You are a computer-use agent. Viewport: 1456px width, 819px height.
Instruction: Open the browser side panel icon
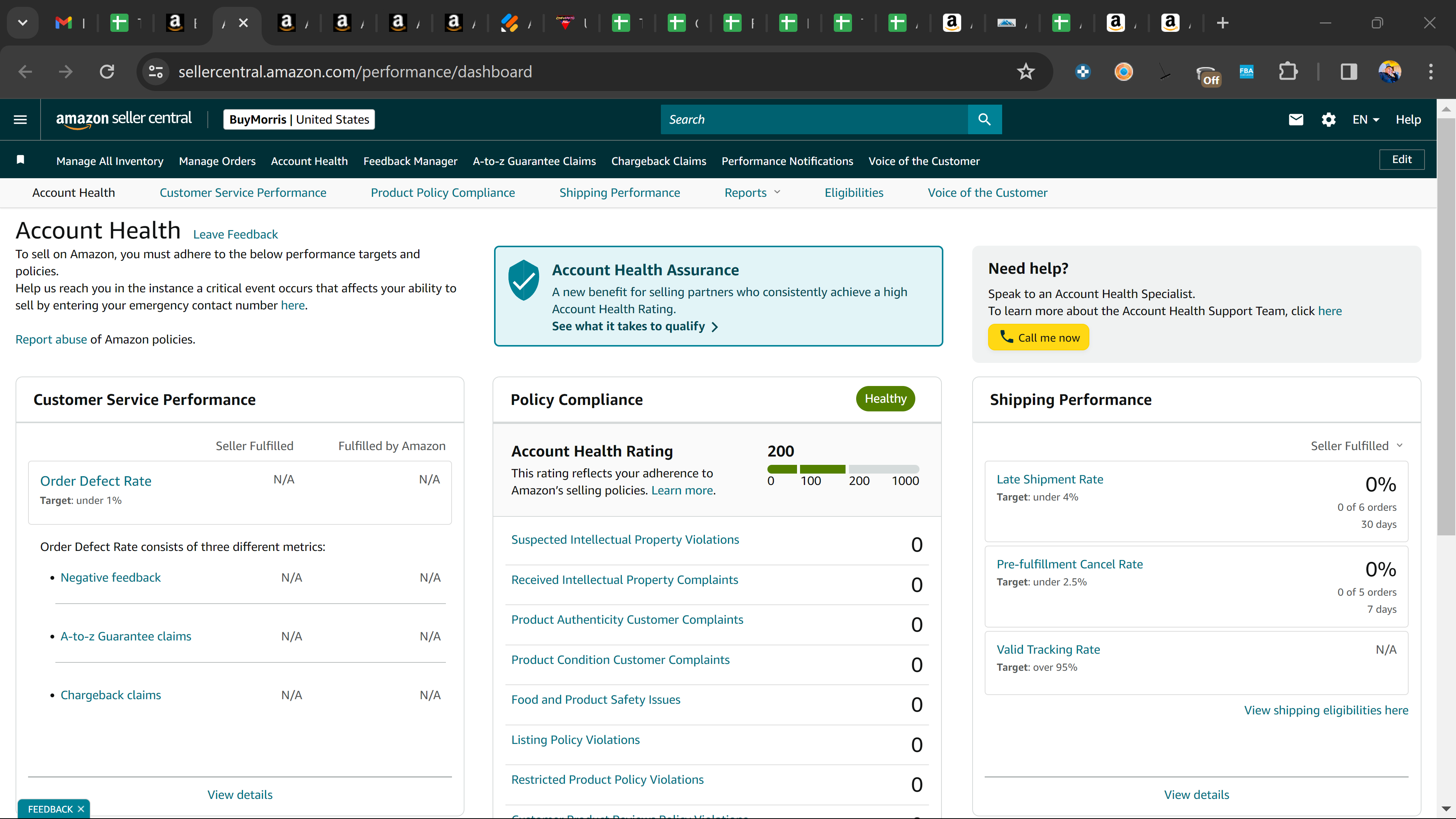[1349, 72]
